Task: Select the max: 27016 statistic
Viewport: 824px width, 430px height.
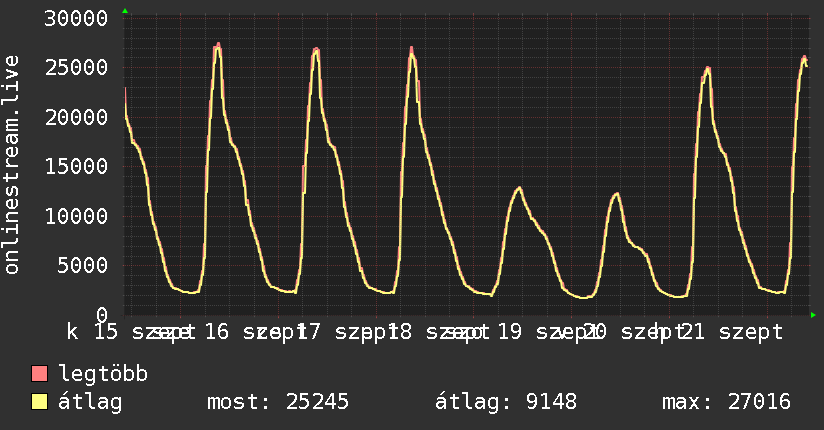Action: pyautogui.click(x=726, y=402)
